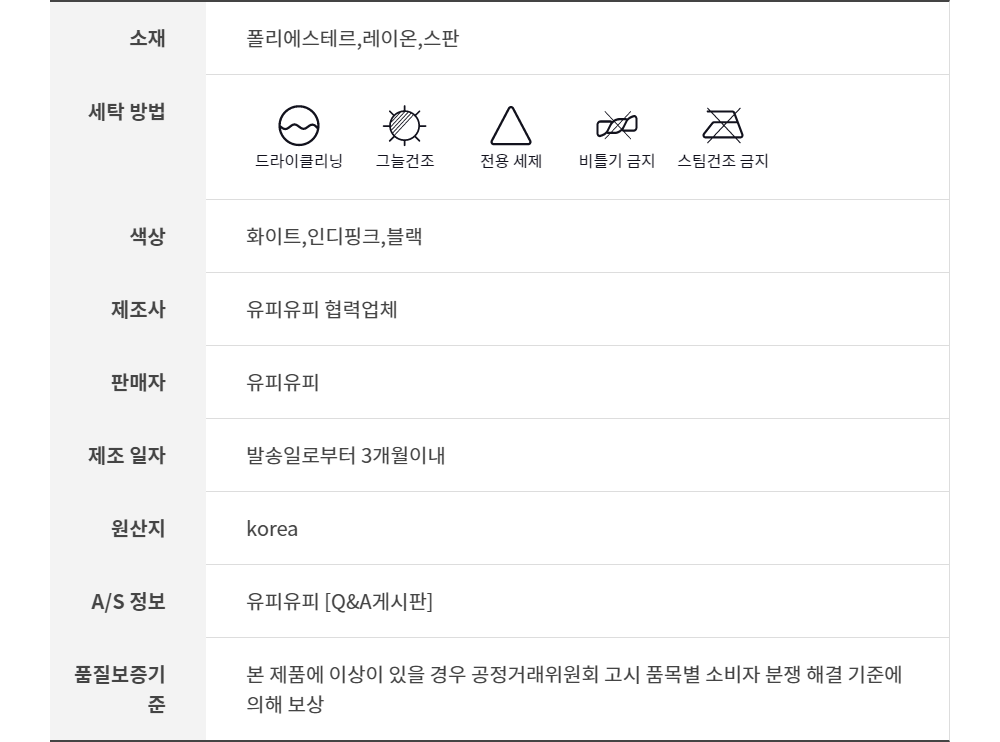Click the triangle detergent icon

click(x=510, y=125)
